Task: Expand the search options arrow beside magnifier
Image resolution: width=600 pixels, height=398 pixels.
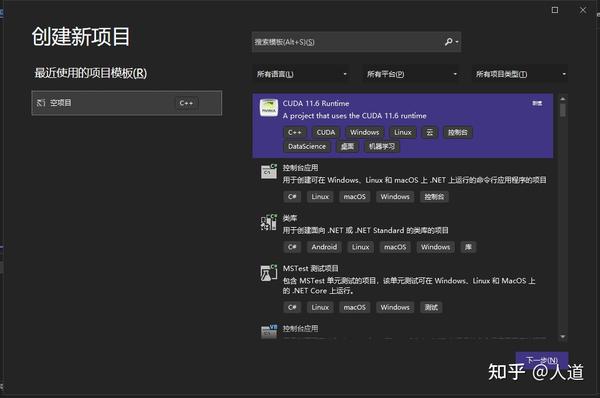Action: click(x=457, y=42)
